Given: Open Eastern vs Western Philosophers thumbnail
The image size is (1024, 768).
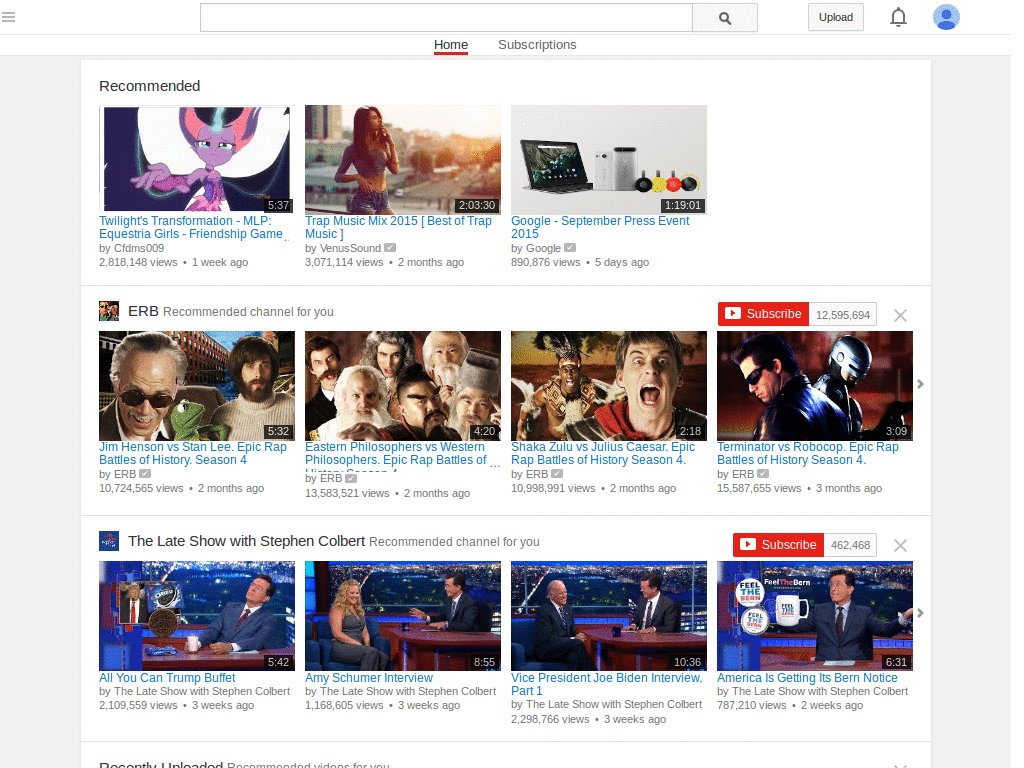Looking at the screenshot, I should (x=403, y=386).
